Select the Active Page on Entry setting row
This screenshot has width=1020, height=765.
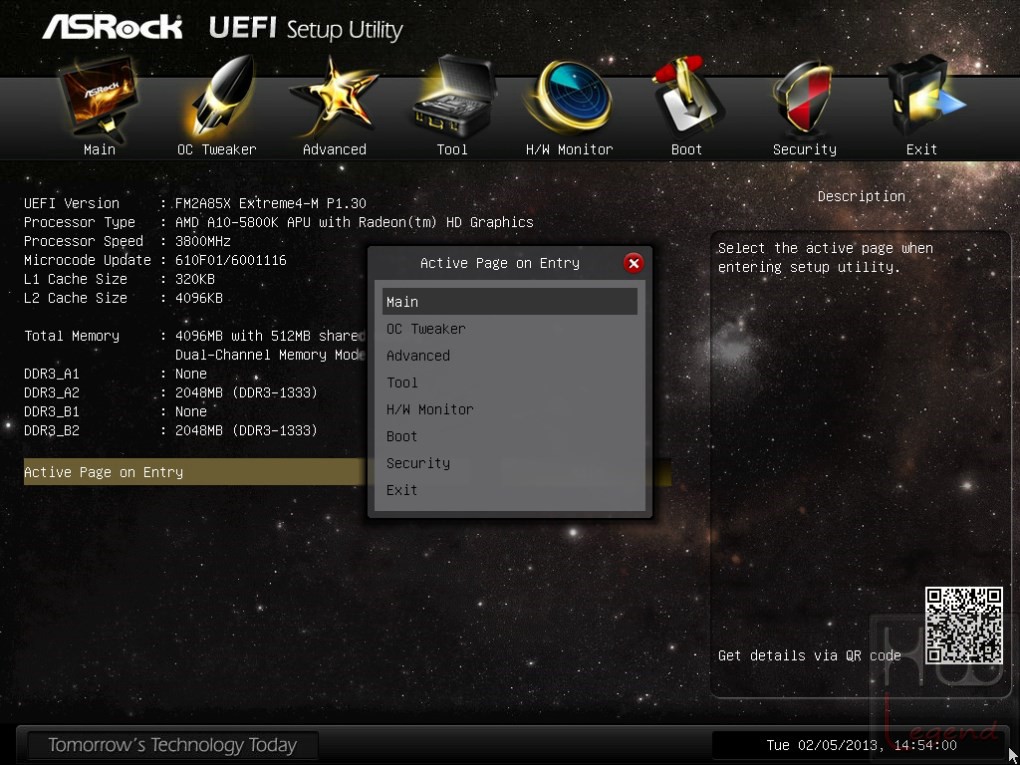click(x=347, y=472)
